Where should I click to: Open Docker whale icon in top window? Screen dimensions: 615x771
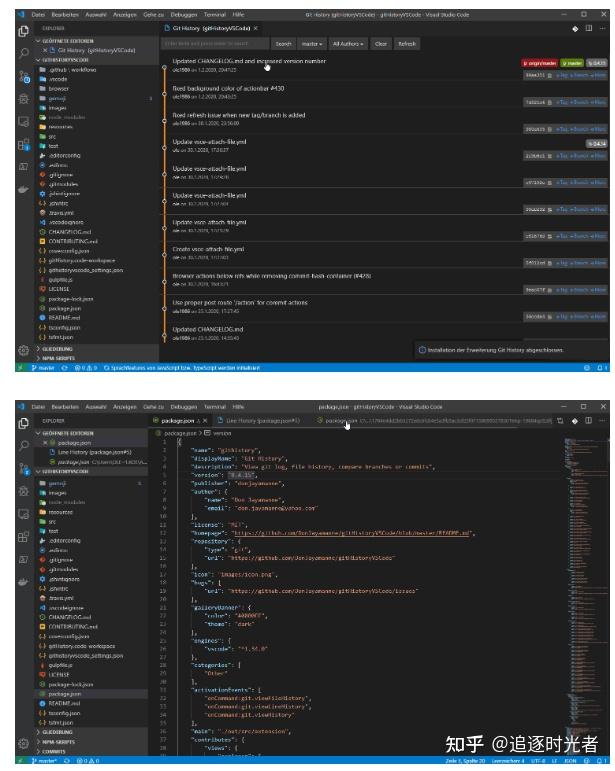[x=23, y=189]
